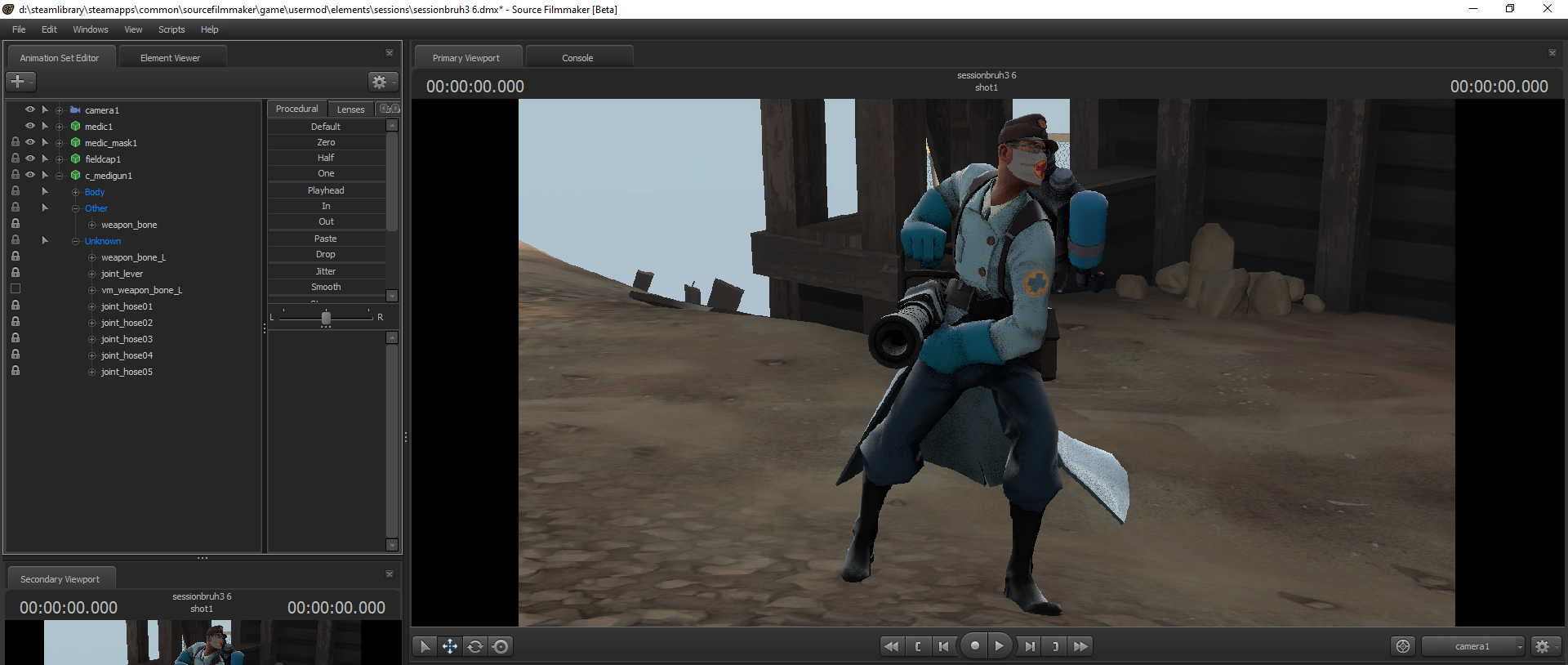This screenshot has height=665, width=1568.
Task: Select the arrow selection manipulator tool
Action: [425, 646]
